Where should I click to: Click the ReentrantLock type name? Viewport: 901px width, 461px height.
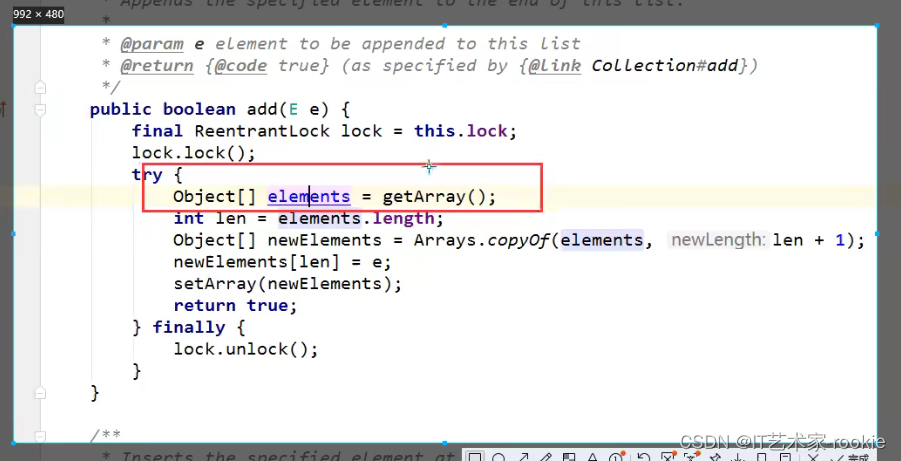(263, 131)
